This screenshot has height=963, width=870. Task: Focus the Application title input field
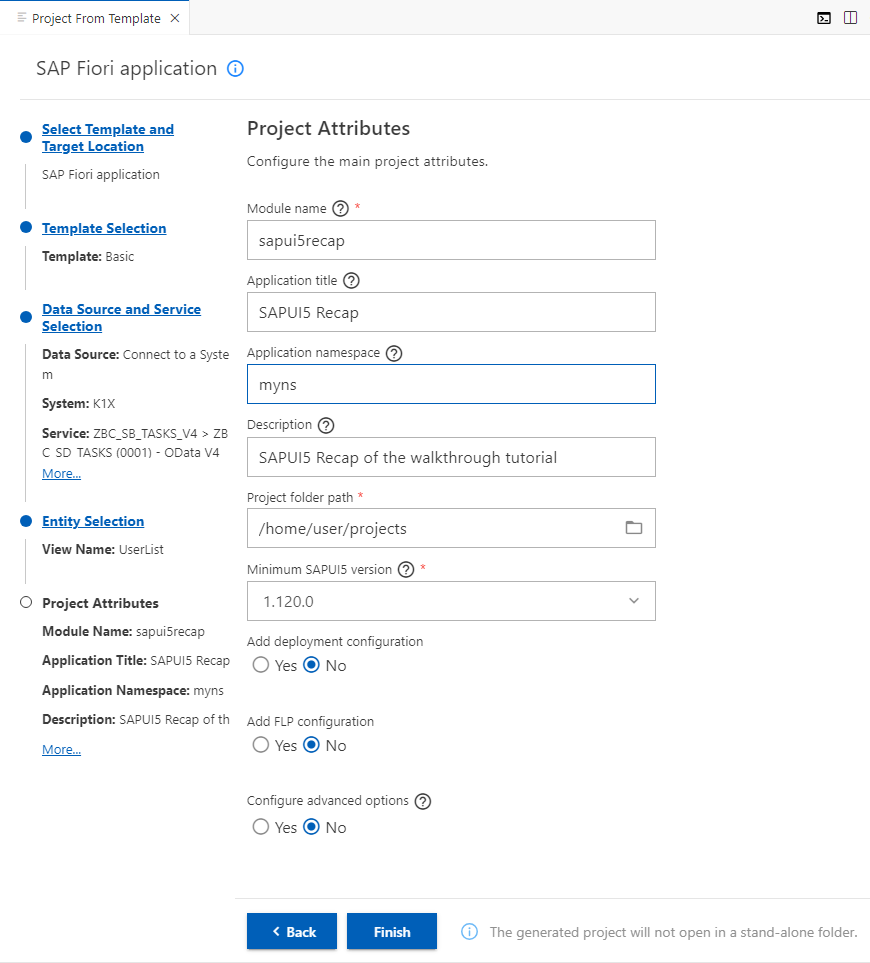click(x=451, y=312)
